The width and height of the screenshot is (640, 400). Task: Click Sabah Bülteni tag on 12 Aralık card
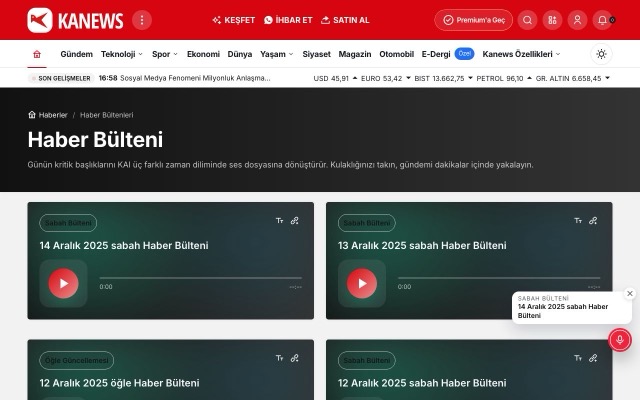click(x=367, y=360)
